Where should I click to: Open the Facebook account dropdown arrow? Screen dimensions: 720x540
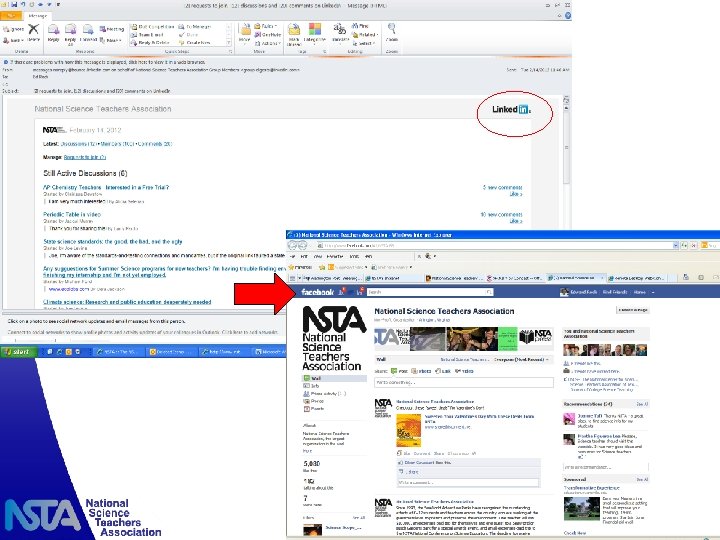653,292
